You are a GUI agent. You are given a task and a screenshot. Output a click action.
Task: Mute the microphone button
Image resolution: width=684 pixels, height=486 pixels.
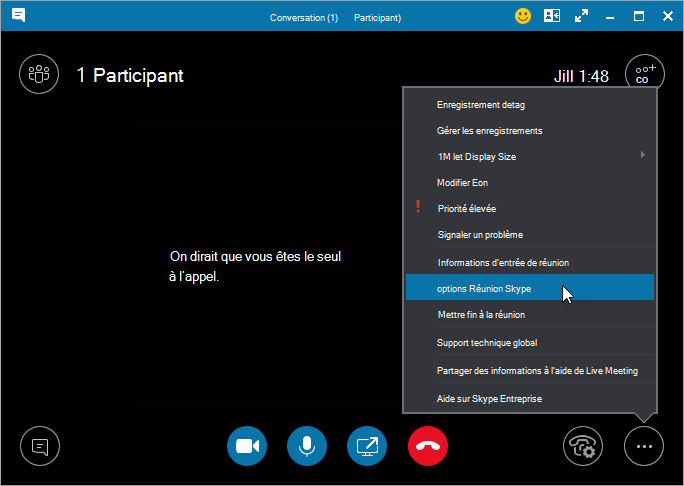click(x=307, y=446)
